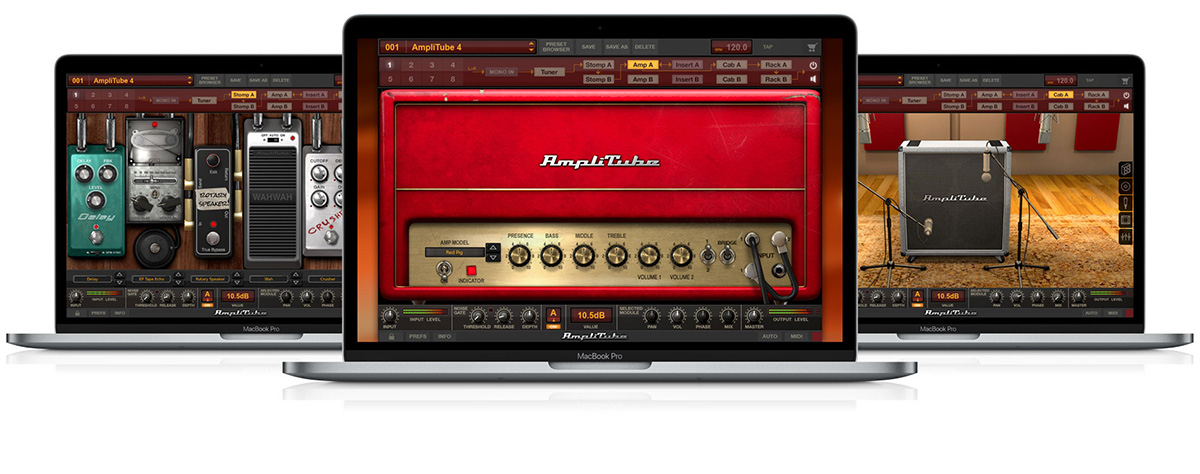1200x474 pixels.
Task: Flip the channel 1/2 toggle switch on amp
Action: click(706, 254)
